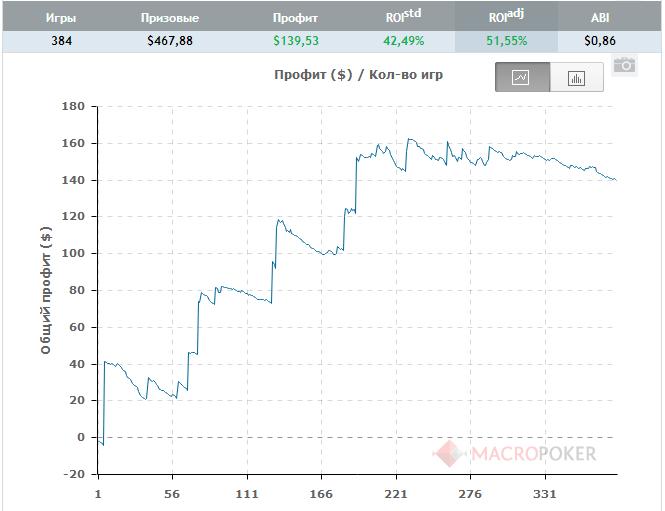Click the chart title Профит ($) / Кол-во игр

358,75
